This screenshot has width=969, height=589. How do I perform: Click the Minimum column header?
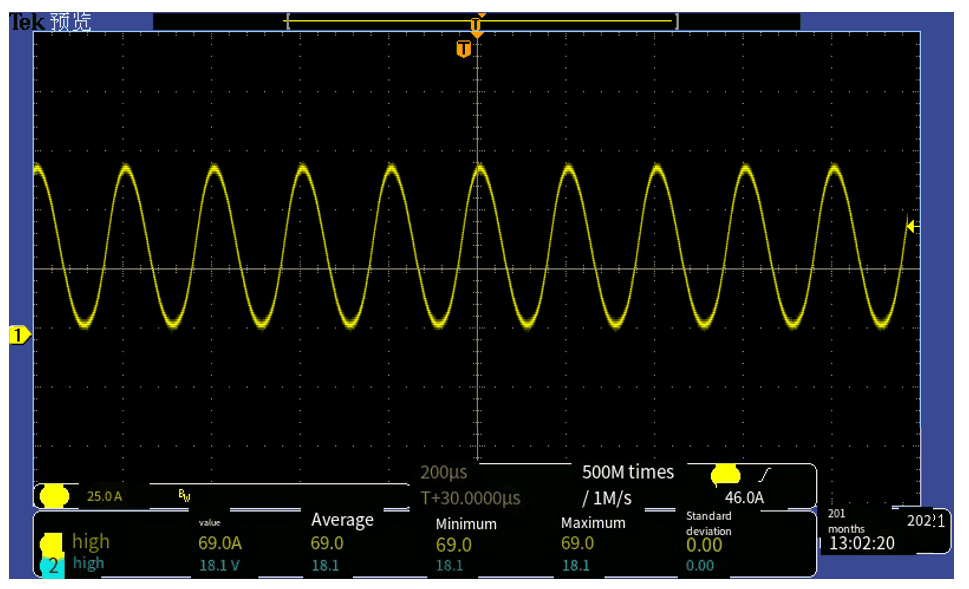[466, 524]
